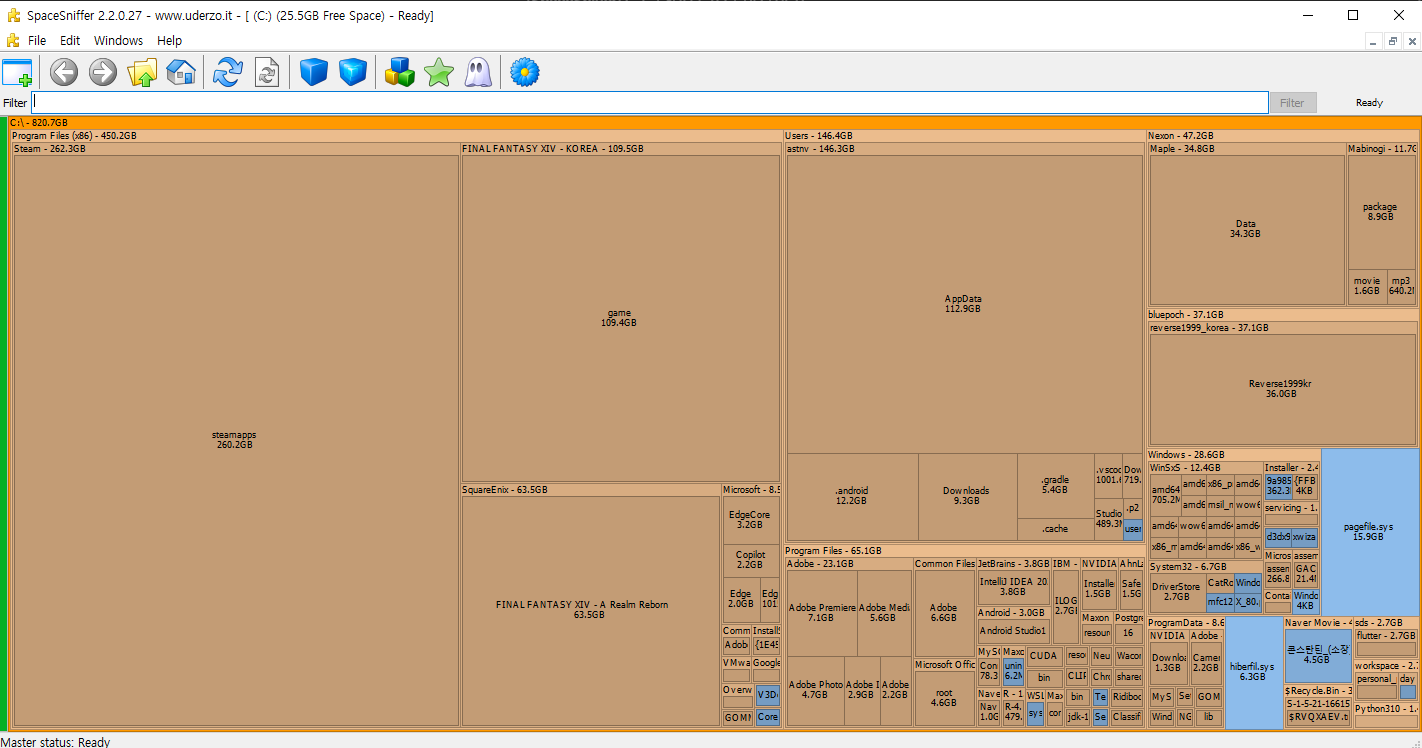Click the first blue cube detail icon

point(314,72)
